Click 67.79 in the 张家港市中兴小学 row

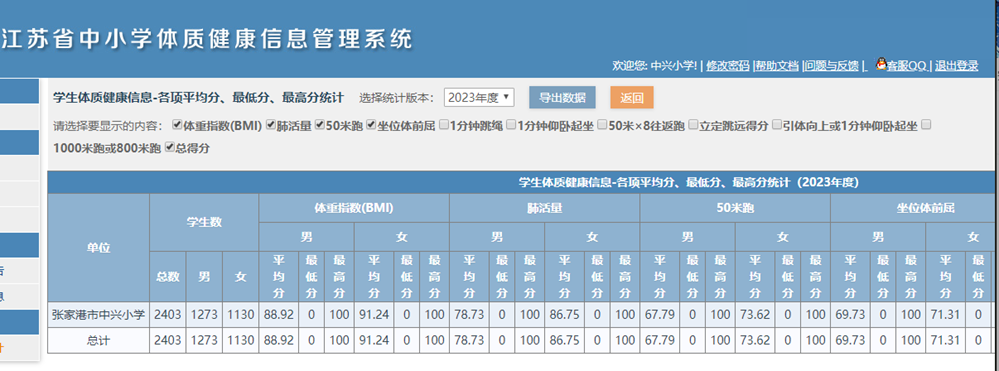pos(659,315)
